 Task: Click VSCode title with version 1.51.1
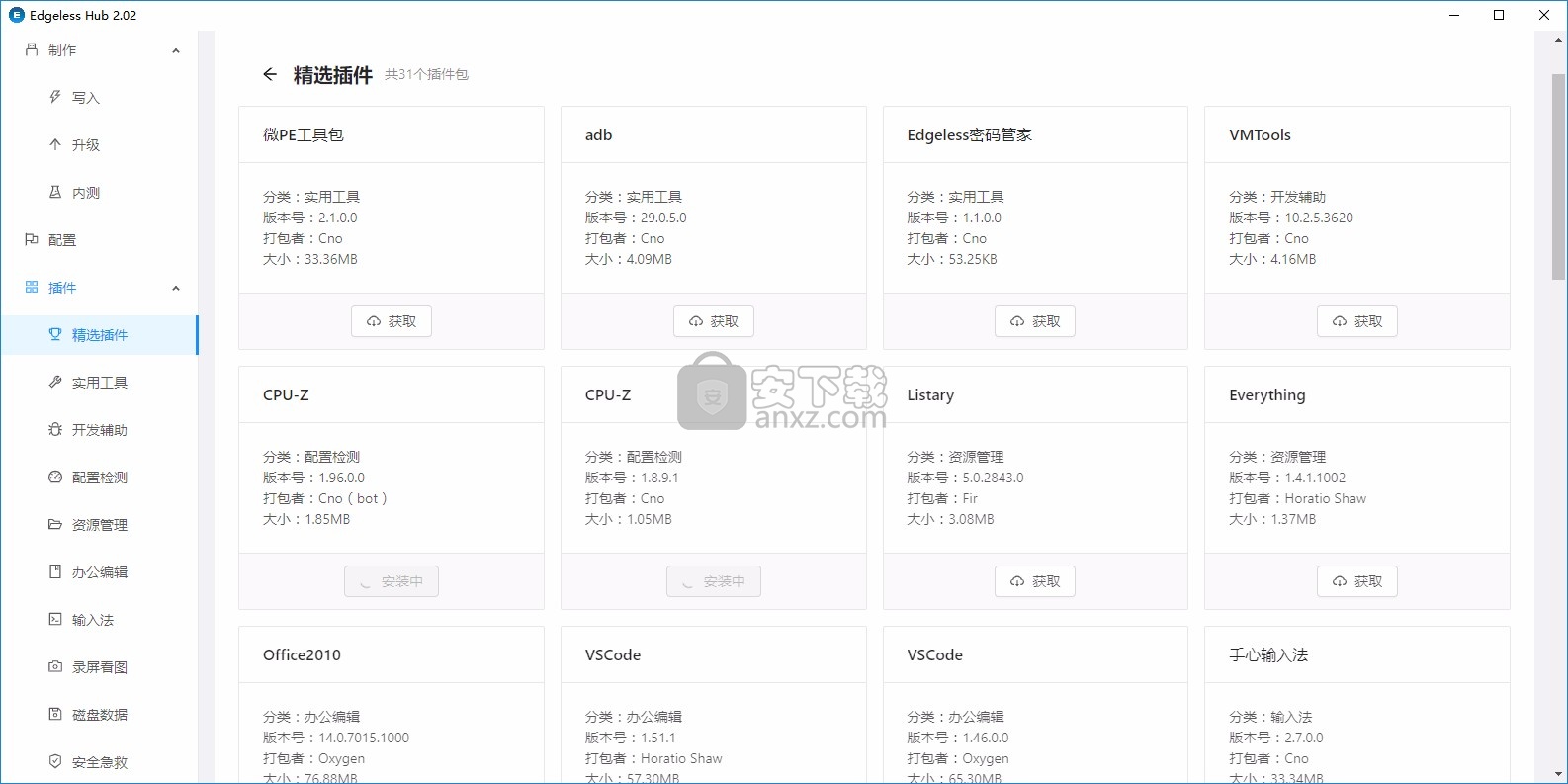pyautogui.click(x=613, y=654)
